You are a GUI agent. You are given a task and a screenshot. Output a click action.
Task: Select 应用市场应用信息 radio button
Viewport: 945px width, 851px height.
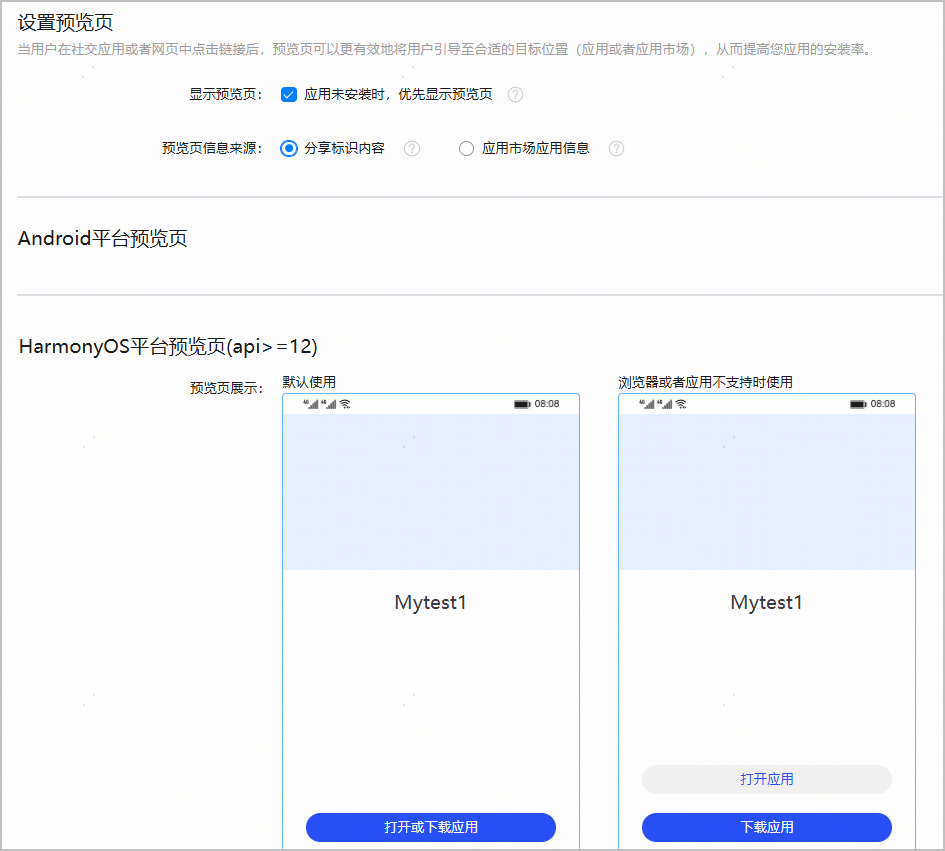[x=466, y=148]
